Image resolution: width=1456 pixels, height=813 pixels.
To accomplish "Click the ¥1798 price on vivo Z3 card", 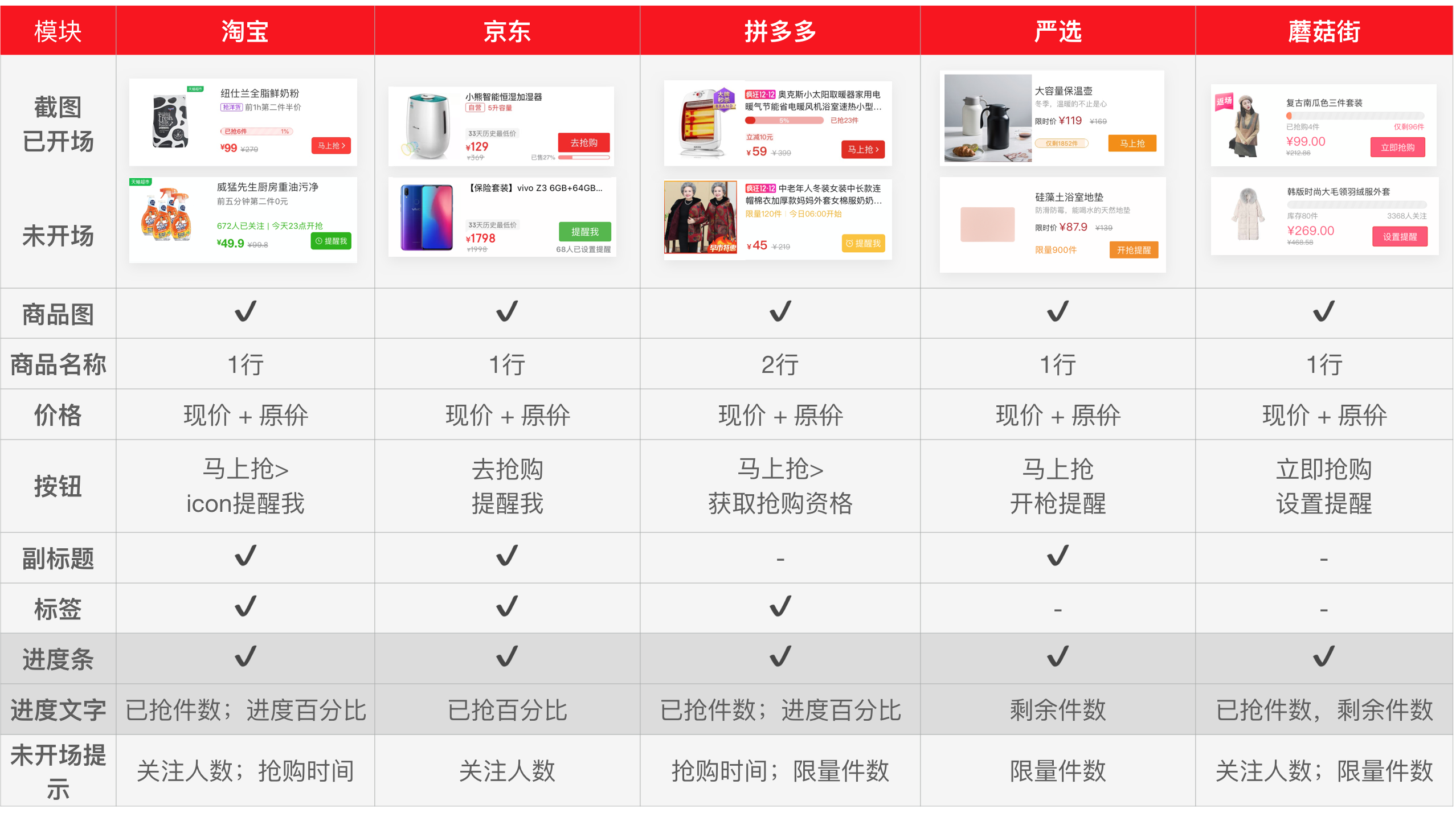I will [x=480, y=239].
